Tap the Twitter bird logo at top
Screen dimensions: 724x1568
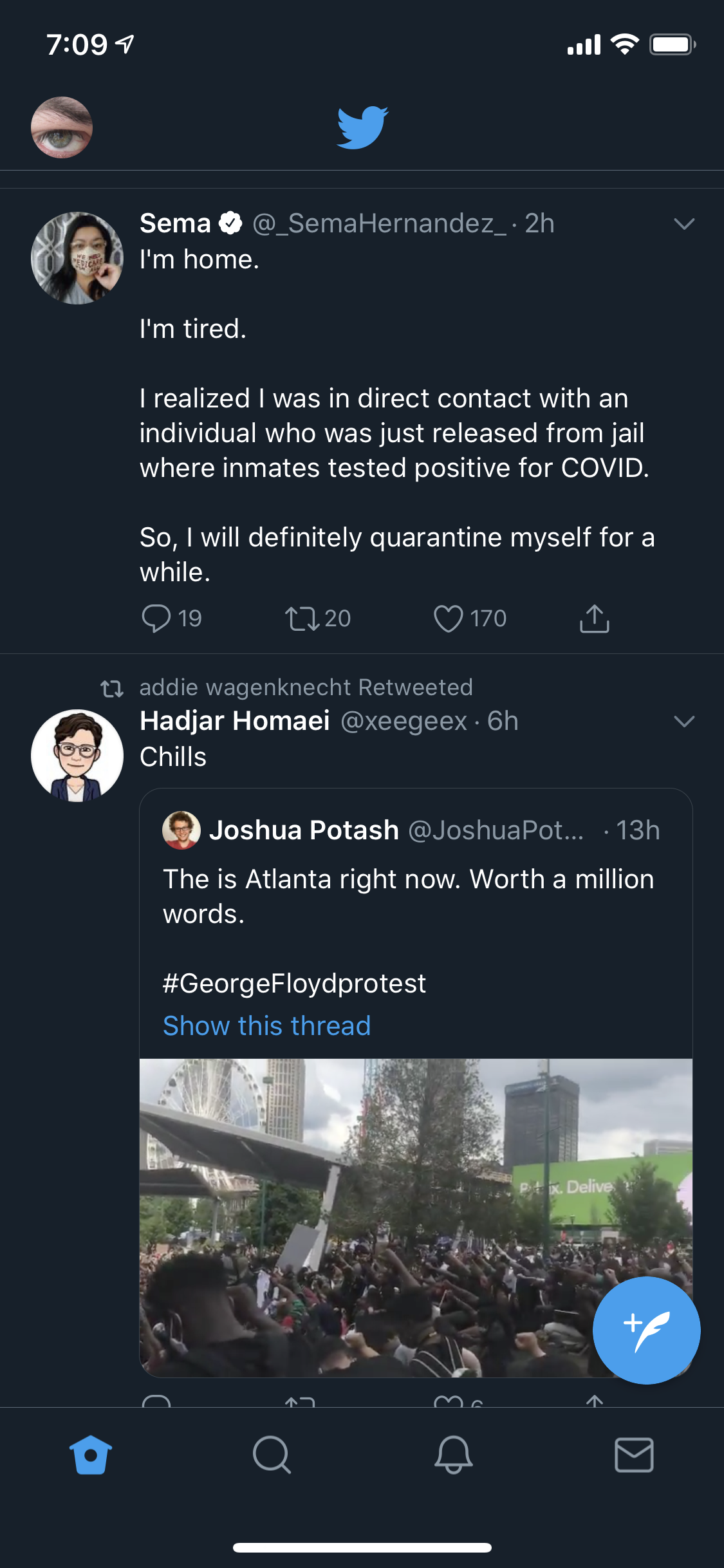(x=362, y=127)
